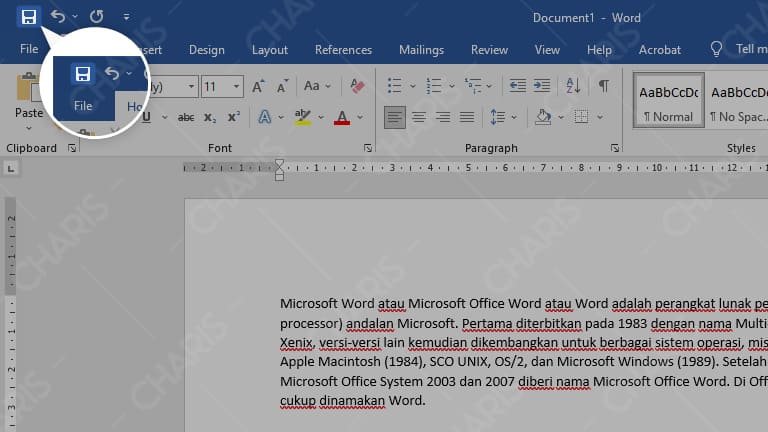Click the Paste button
Screen dimensions: 768x432
[28, 96]
